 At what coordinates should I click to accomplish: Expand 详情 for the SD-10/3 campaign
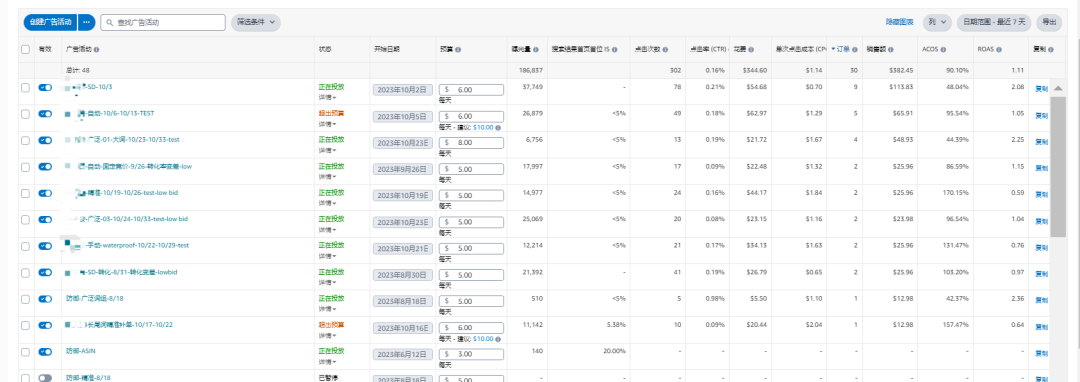[327, 98]
